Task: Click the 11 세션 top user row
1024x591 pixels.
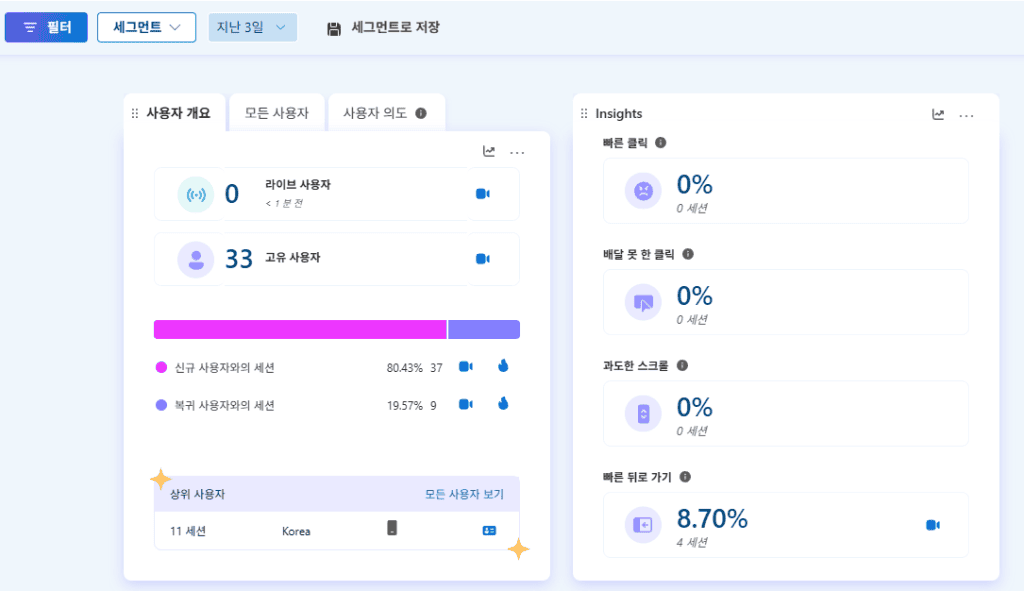Action: (x=337, y=530)
